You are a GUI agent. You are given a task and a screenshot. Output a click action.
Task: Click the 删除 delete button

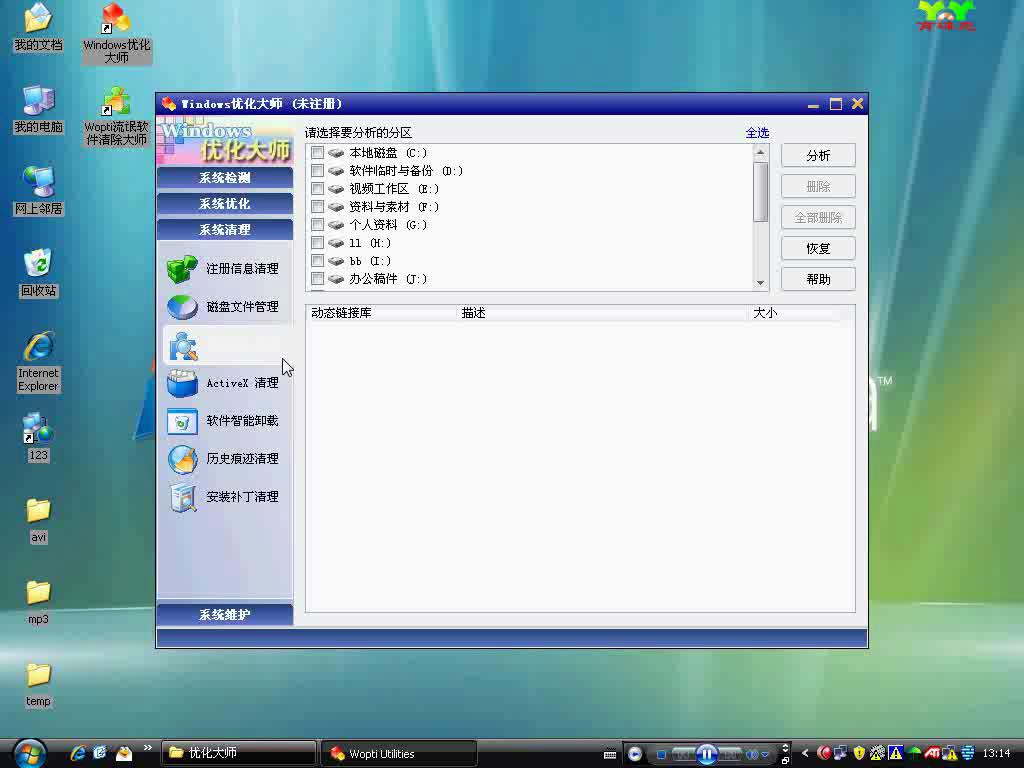point(818,187)
